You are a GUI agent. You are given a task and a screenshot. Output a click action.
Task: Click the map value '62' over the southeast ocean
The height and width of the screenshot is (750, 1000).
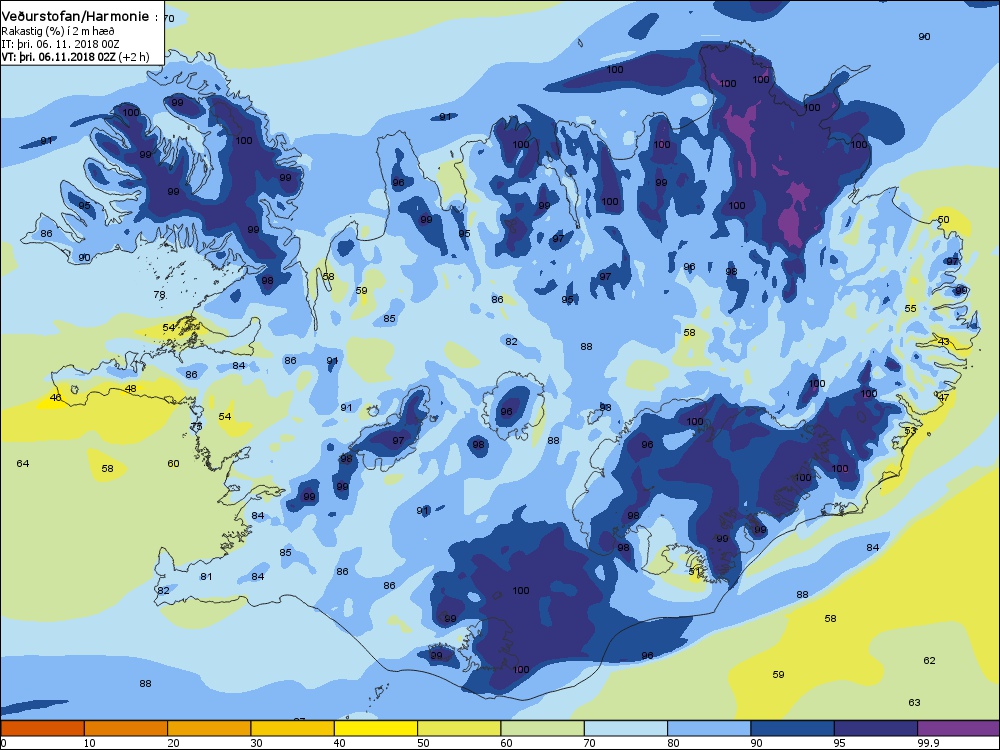coord(929,660)
